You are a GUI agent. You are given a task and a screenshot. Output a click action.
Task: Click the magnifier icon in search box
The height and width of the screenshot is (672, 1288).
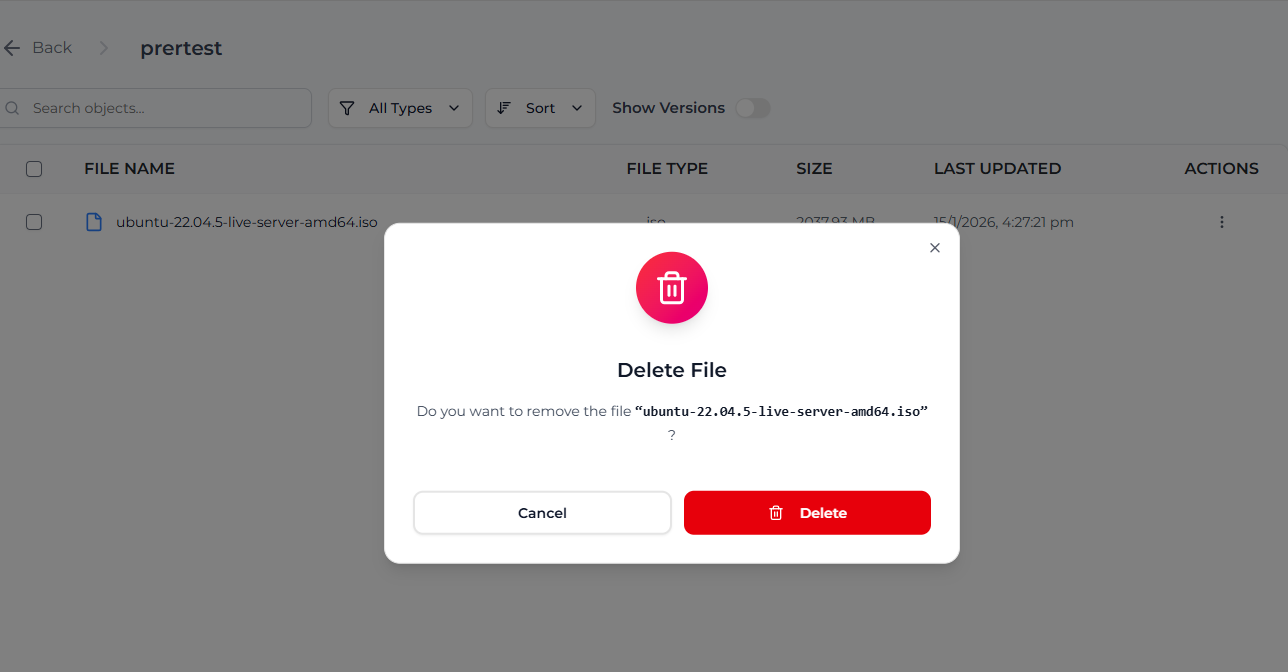tap(12, 108)
